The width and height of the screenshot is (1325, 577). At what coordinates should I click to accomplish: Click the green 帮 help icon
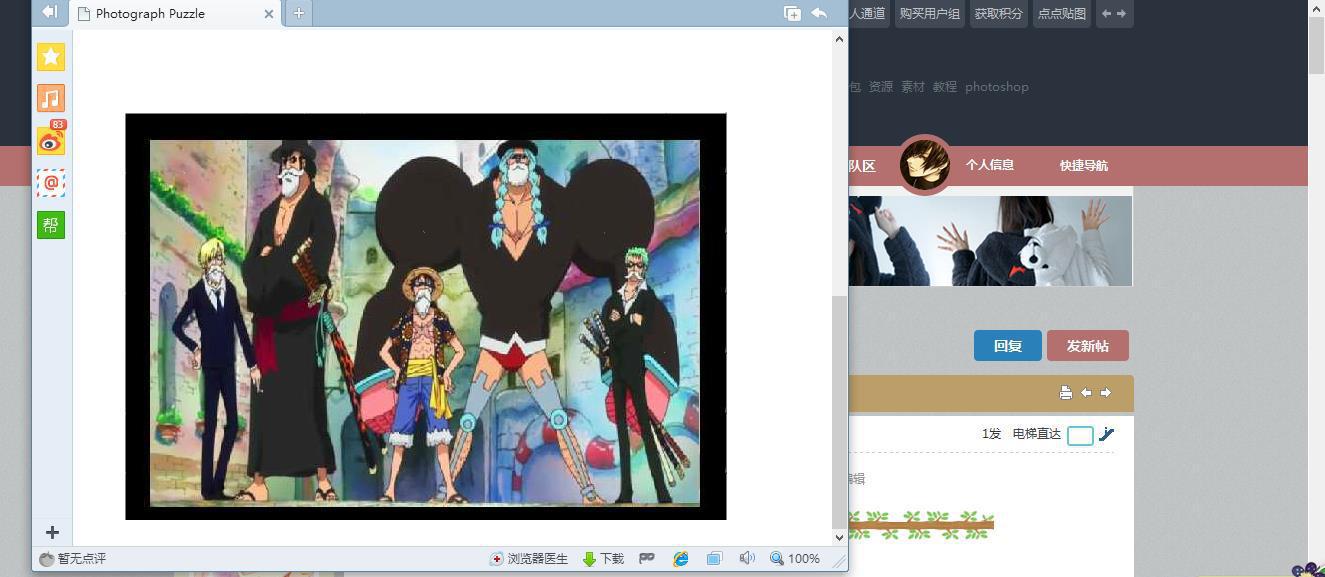click(51, 225)
